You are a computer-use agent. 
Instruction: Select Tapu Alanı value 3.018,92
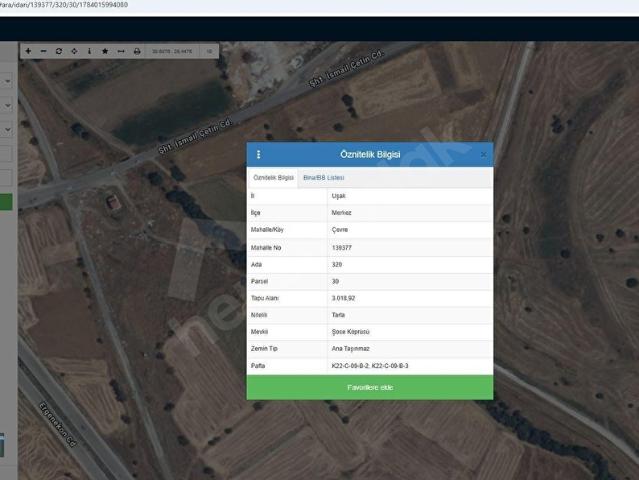click(x=344, y=298)
